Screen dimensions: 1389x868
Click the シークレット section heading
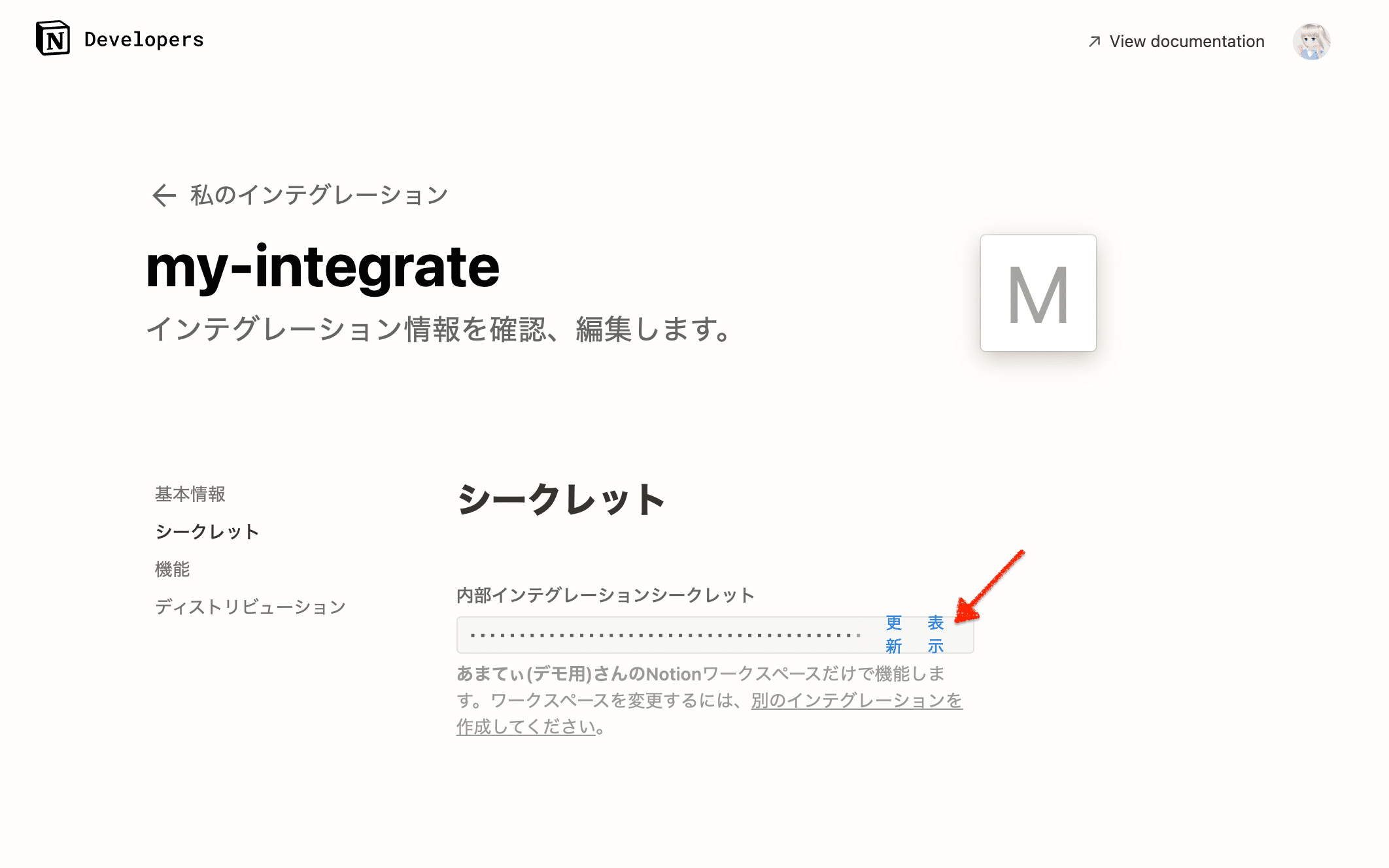tap(561, 500)
